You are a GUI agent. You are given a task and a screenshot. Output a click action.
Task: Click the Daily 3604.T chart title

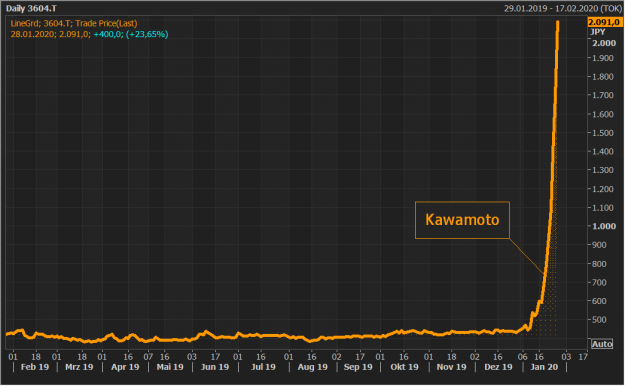pyautogui.click(x=31, y=8)
